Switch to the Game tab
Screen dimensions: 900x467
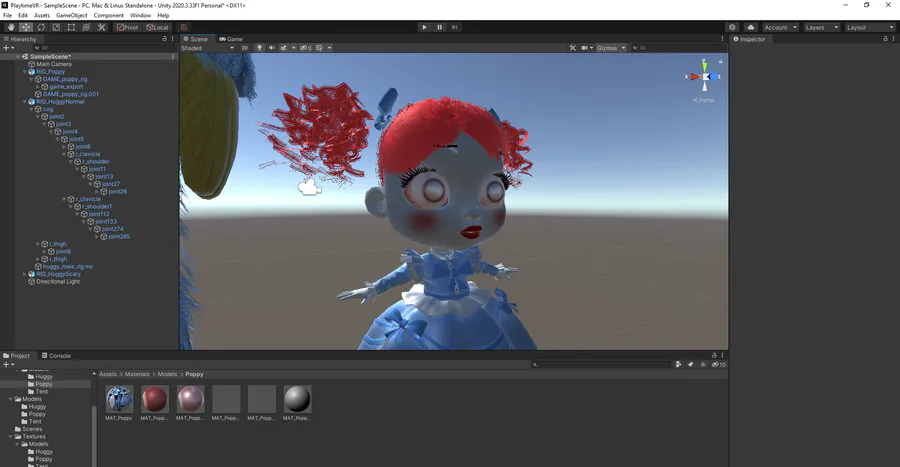pyautogui.click(x=231, y=39)
